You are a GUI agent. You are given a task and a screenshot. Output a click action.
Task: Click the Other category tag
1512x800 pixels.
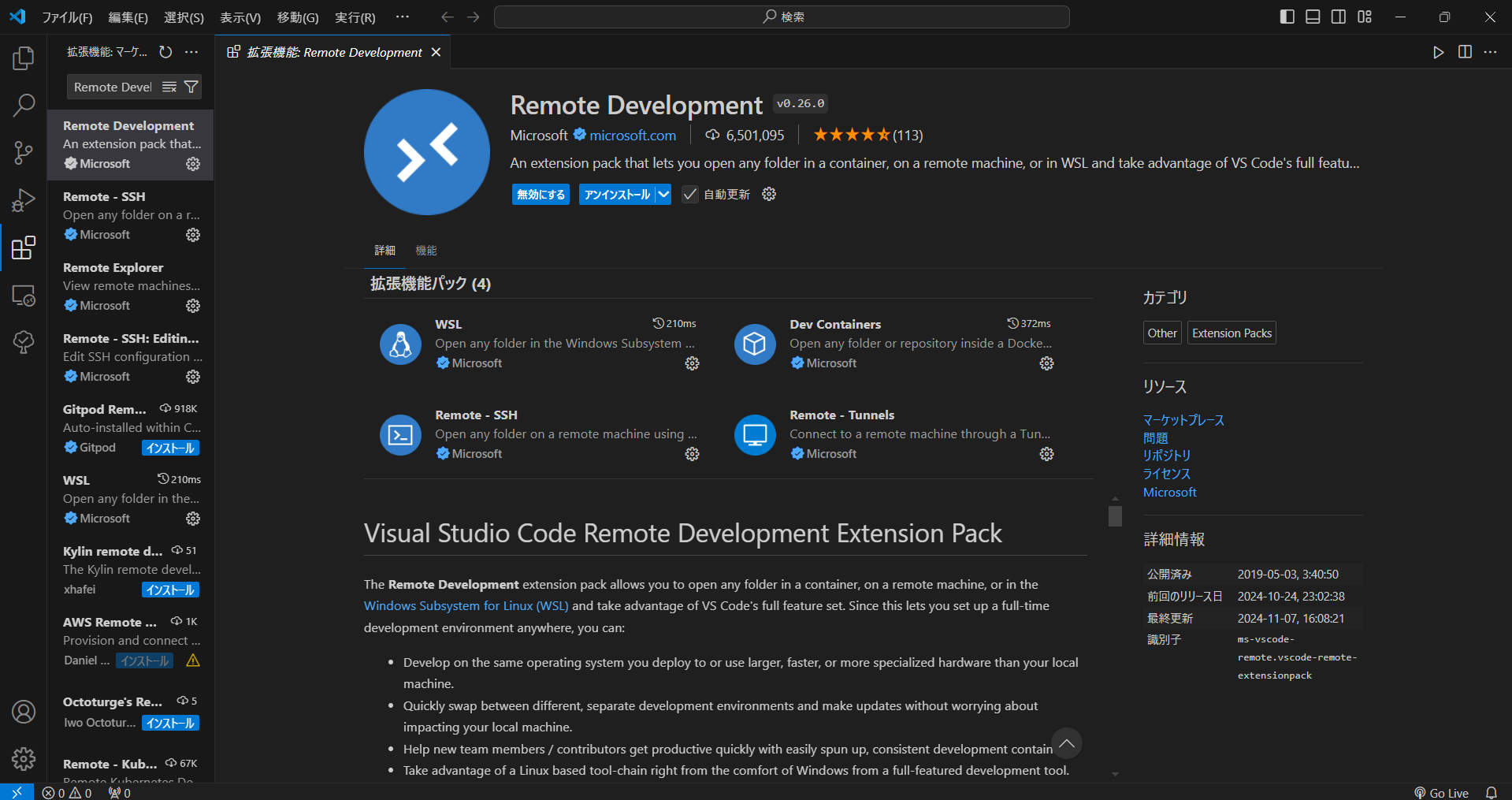(x=1162, y=333)
